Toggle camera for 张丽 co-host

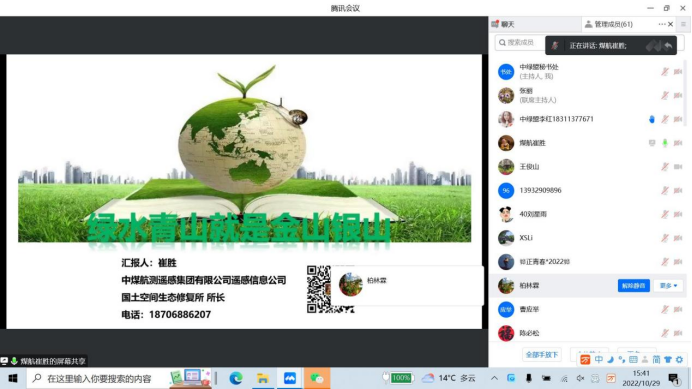click(678, 95)
